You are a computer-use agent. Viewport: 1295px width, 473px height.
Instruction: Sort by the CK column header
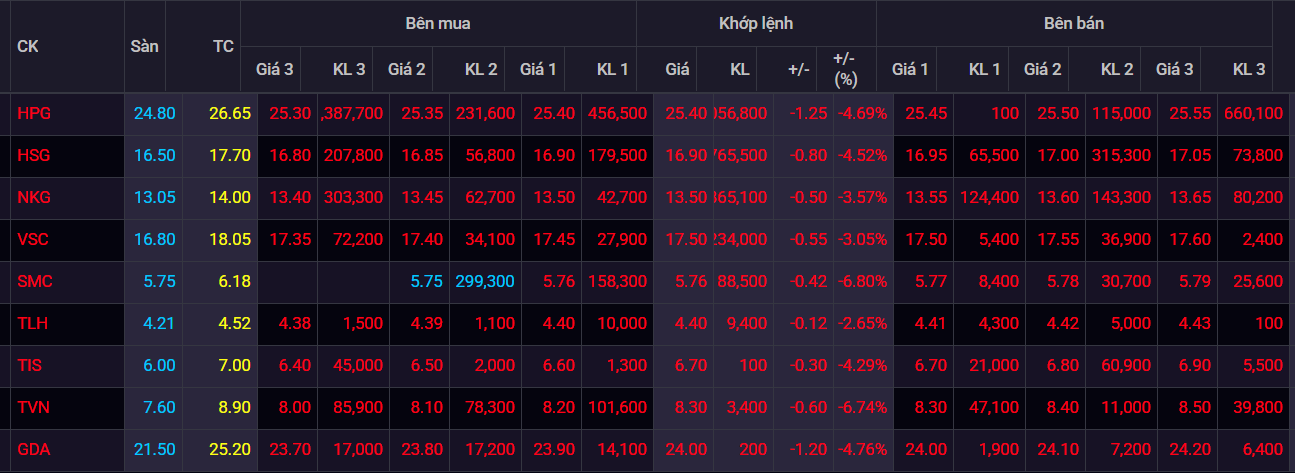click(x=28, y=46)
